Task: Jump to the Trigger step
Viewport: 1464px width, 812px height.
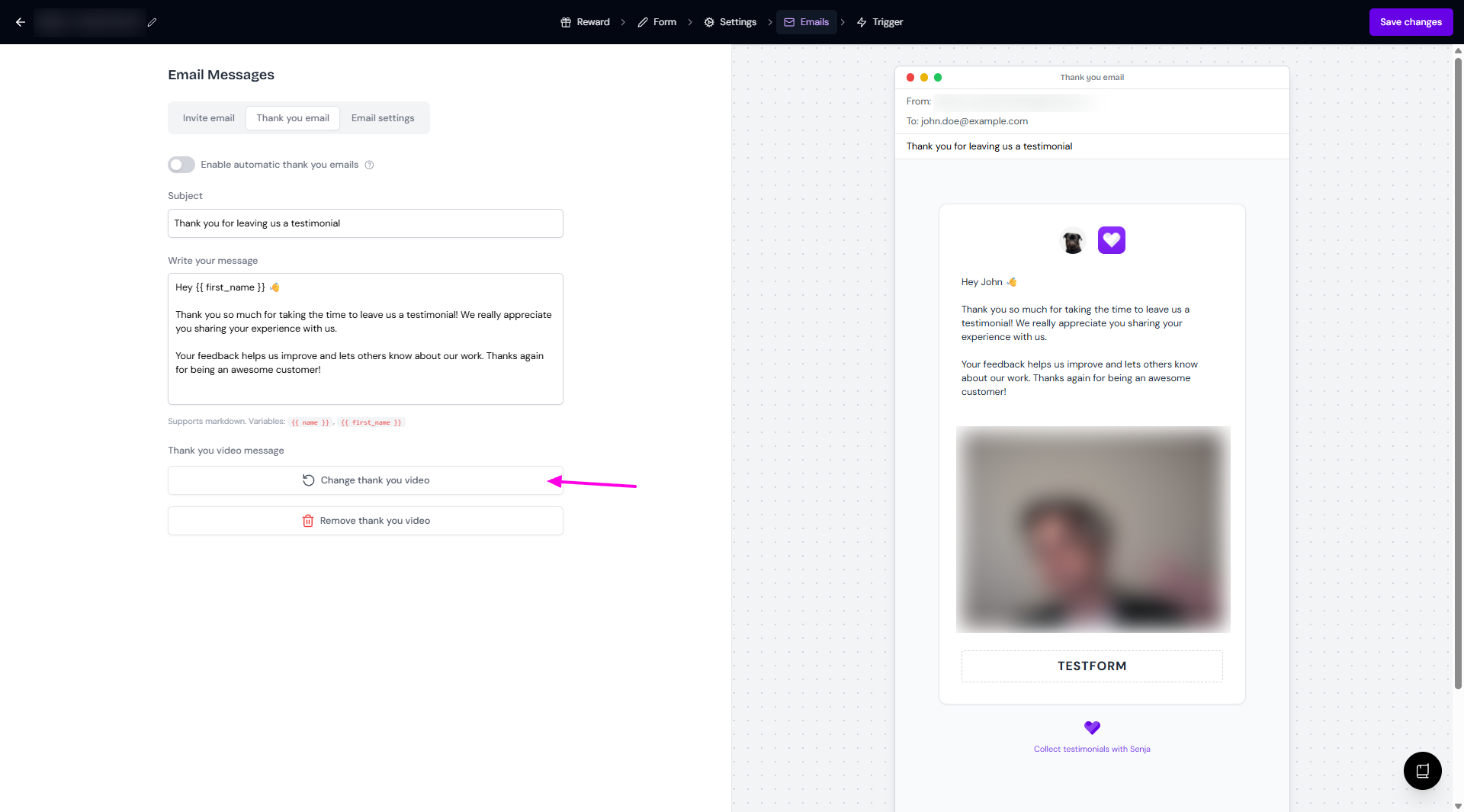Action: (879, 22)
